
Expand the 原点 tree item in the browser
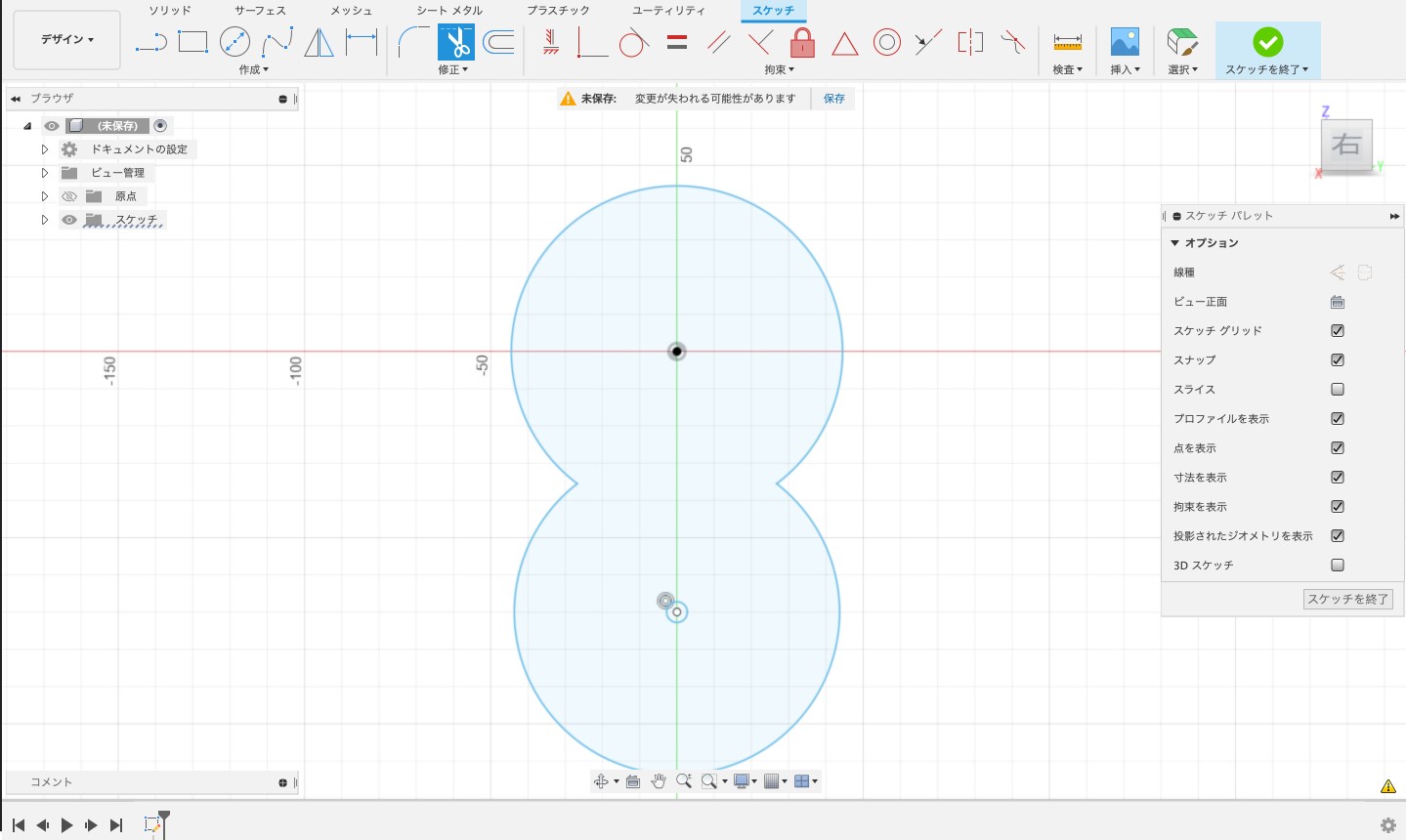pyautogui.click(x=44, y=195)
